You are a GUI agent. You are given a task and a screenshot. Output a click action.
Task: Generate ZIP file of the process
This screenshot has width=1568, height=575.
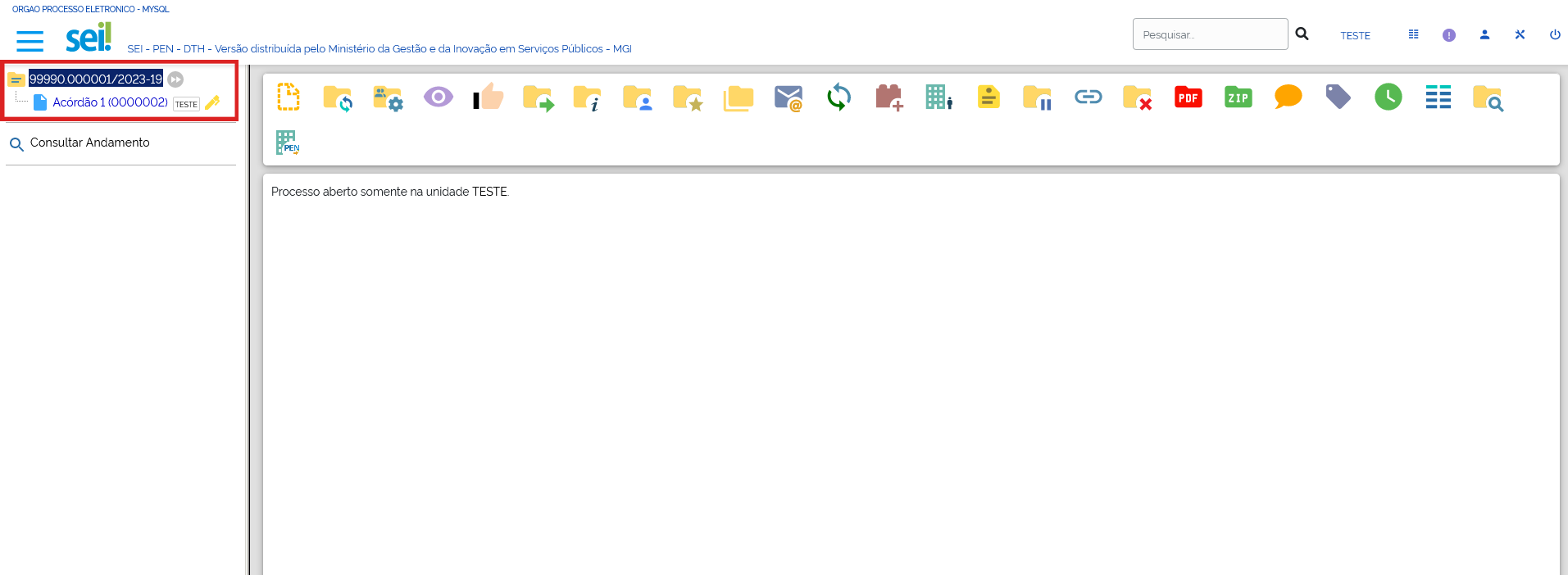(x=1238, y=97)
